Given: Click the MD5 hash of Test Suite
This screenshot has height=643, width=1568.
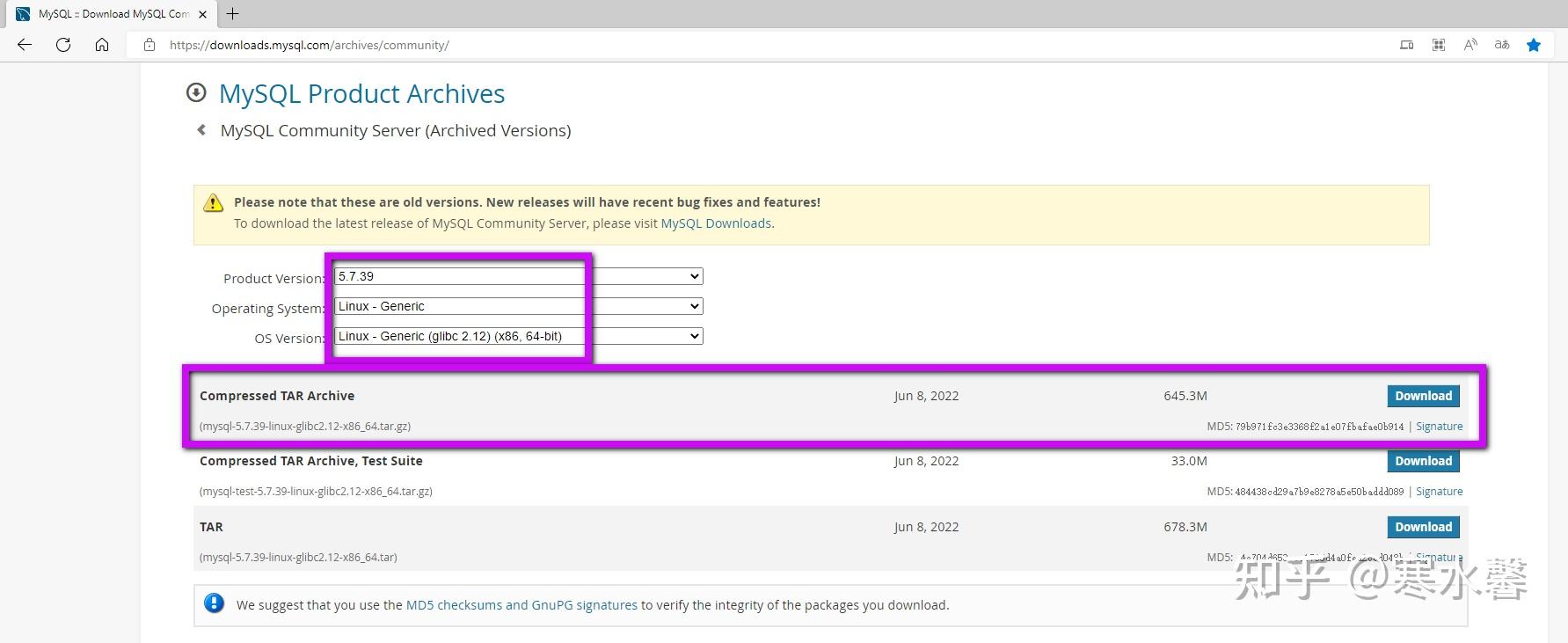Looking at the screenshot, I should [x=1319, y=492].
